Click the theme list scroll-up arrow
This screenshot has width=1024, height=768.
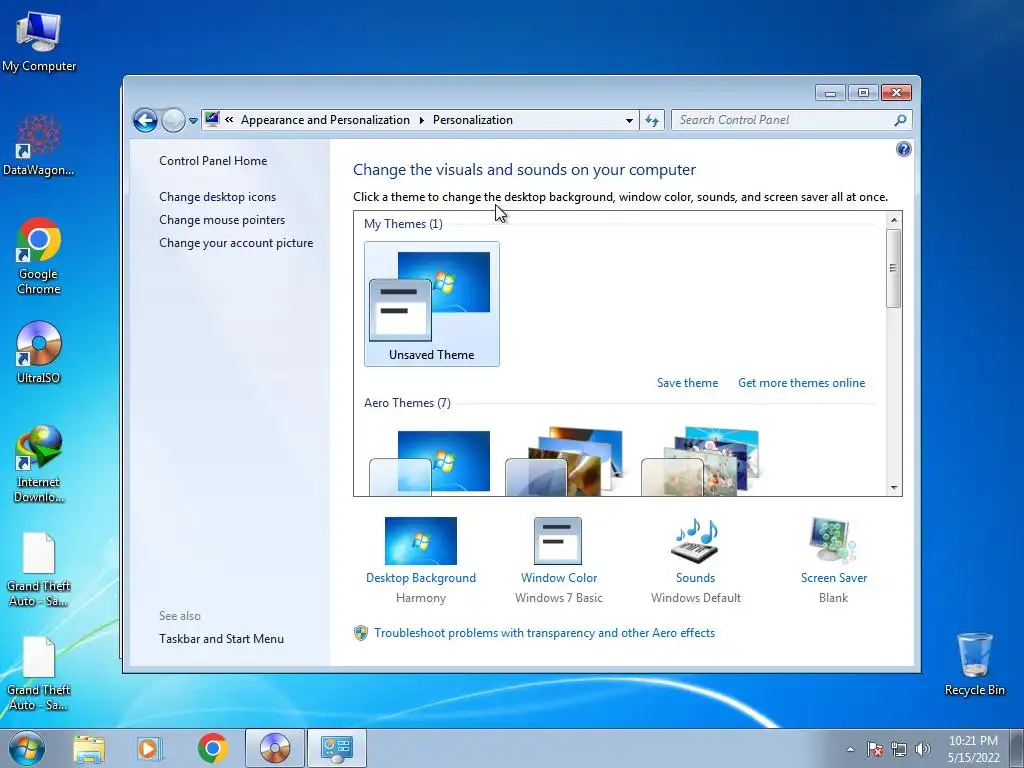(893, 220)
